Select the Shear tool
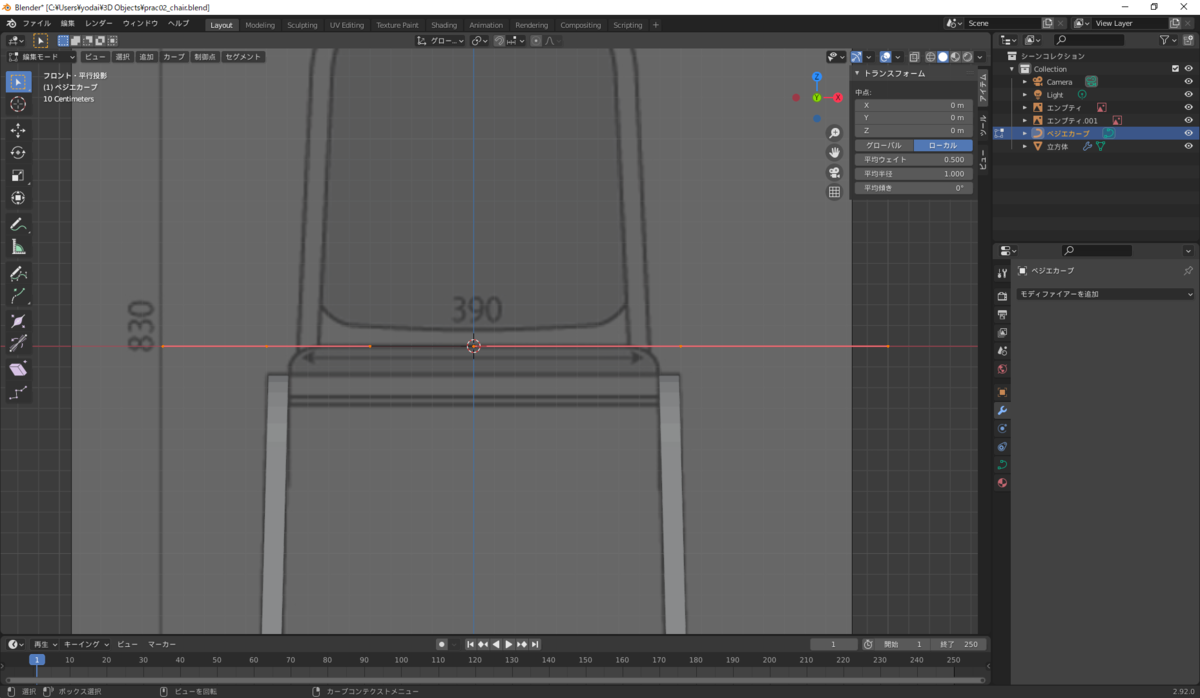Screen dimensions: 1200x698 (x=18, y=369)
